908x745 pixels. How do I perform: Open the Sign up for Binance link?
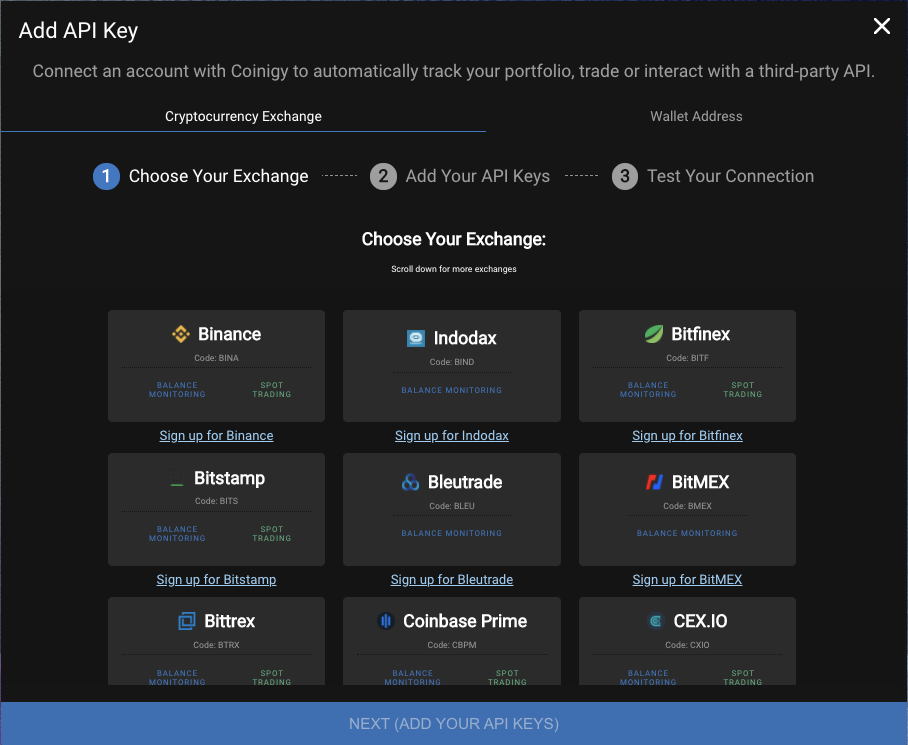point(217,436)
